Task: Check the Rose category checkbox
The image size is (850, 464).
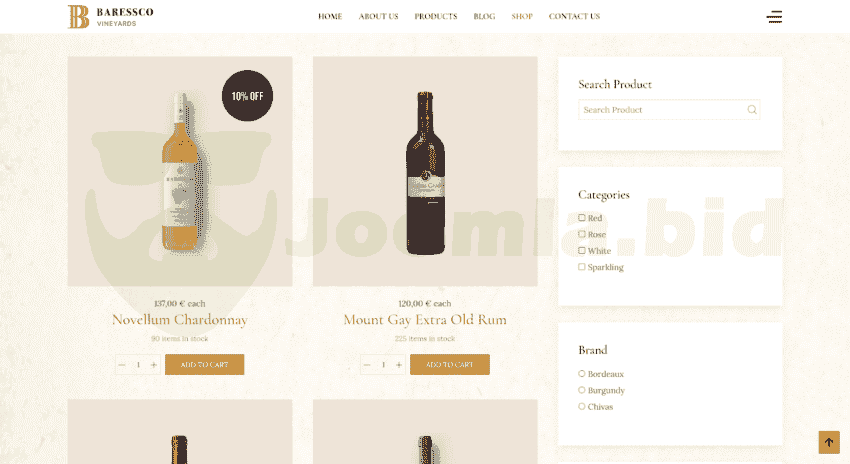Action: click(x=582, y=234)
